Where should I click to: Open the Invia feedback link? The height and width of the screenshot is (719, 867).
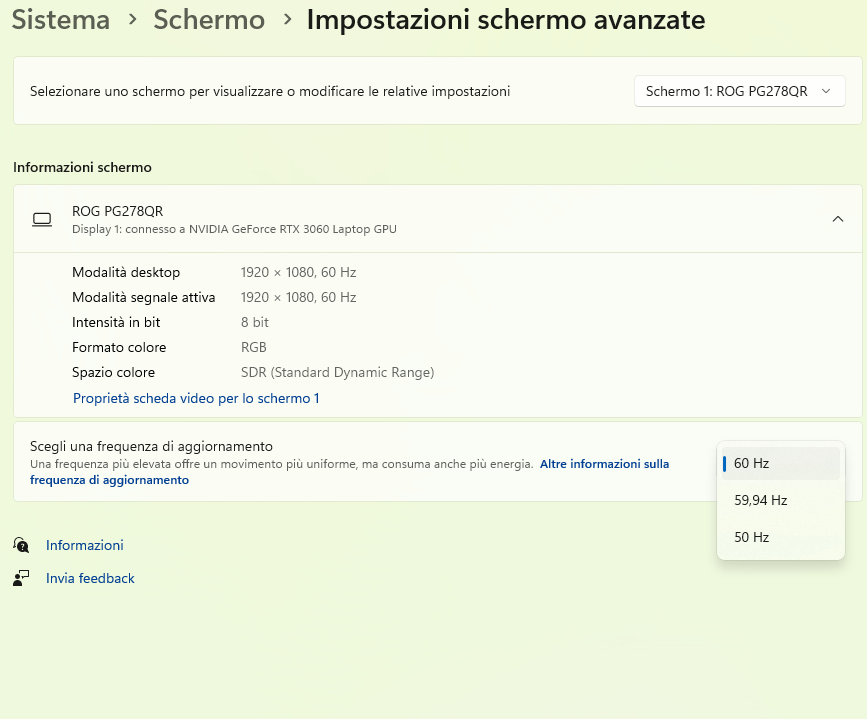(90, 579)
